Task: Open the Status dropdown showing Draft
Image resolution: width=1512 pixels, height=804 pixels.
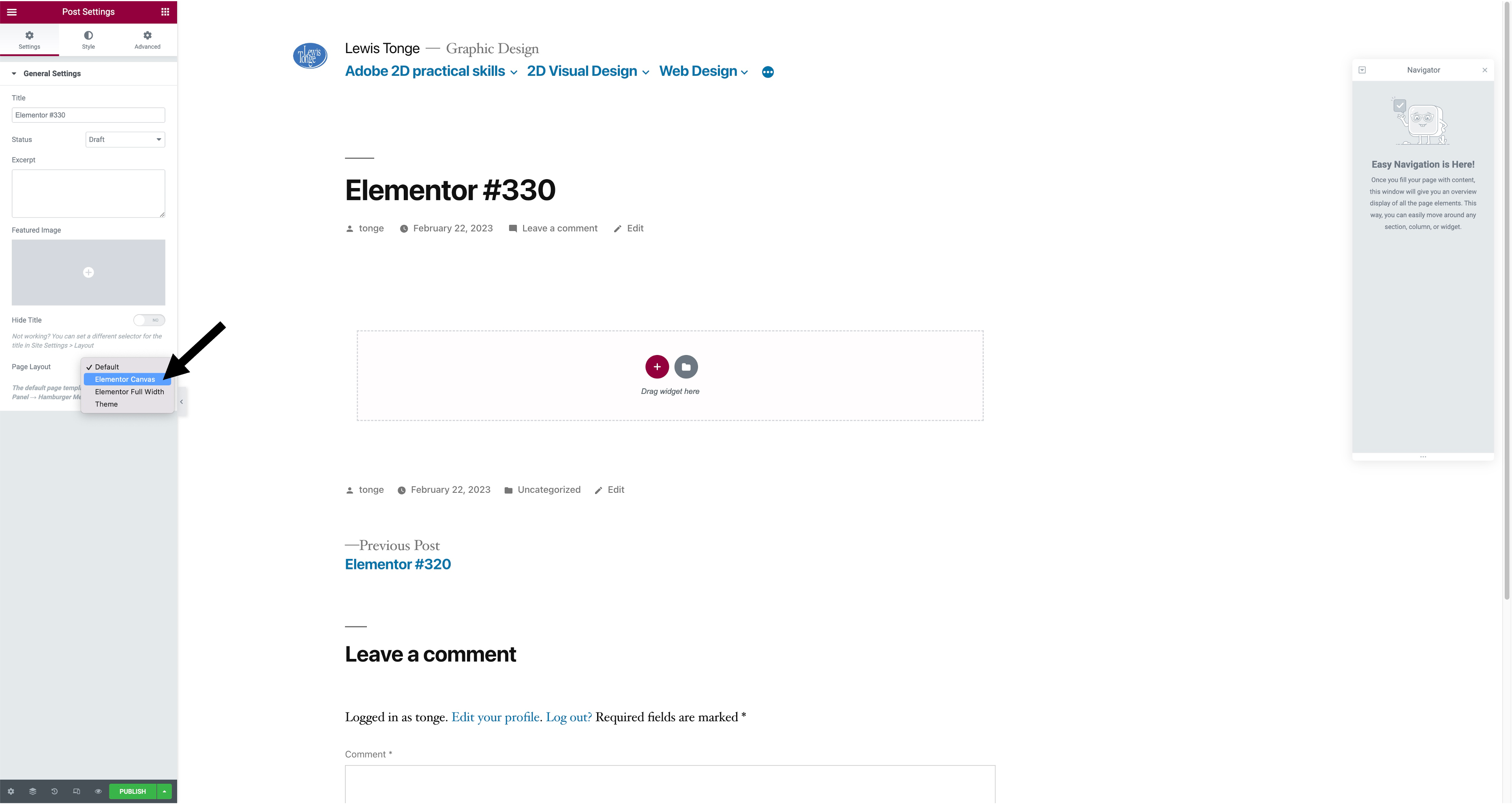Action: tap(125, 140)
